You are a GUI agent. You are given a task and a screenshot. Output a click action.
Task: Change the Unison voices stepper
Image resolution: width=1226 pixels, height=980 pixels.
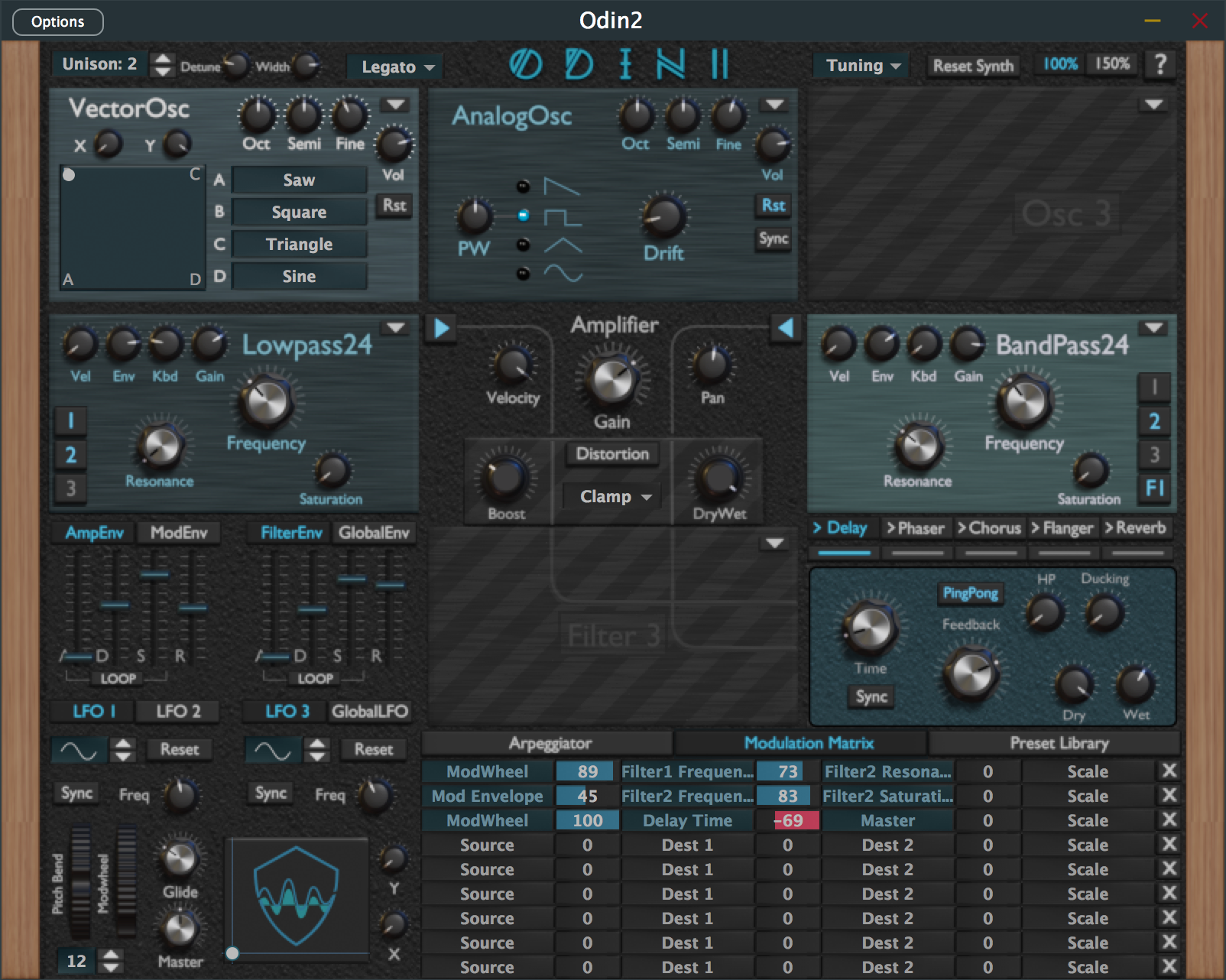pyautogui.click(x=161, y=64)
